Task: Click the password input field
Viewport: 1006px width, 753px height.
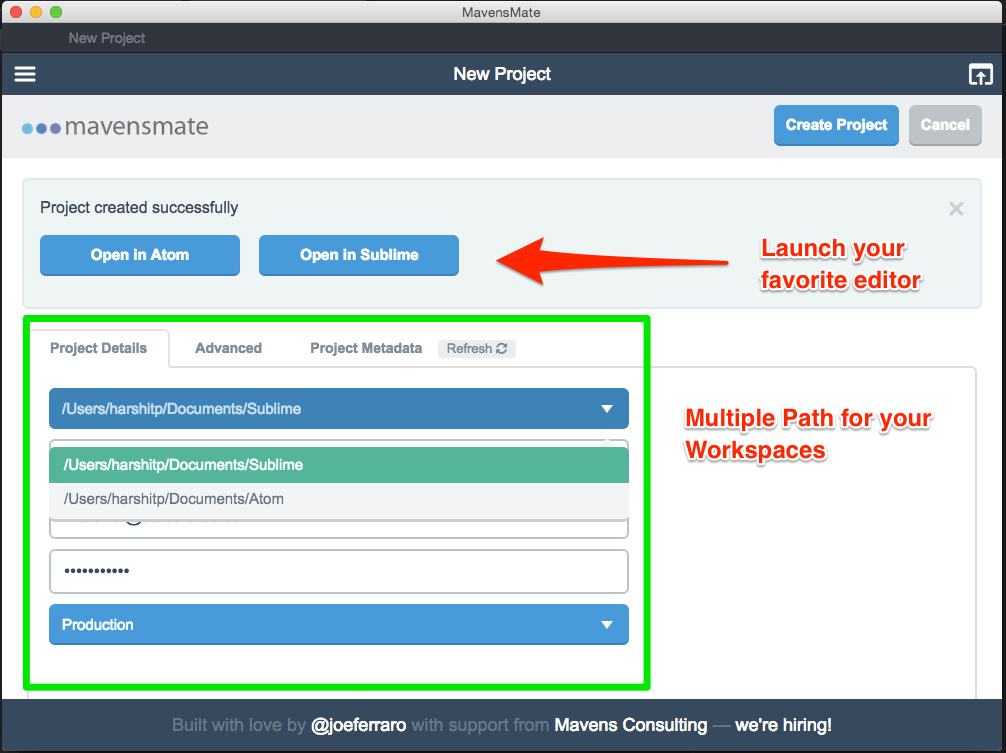Action: tap(339, 571)
